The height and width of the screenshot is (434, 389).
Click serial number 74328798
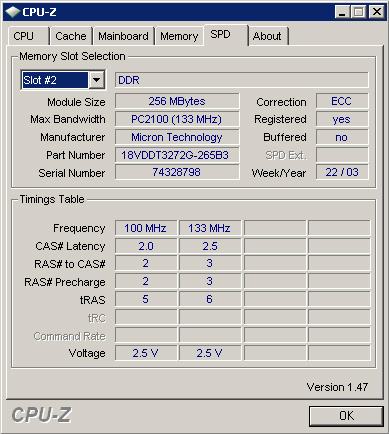(177, 172)
